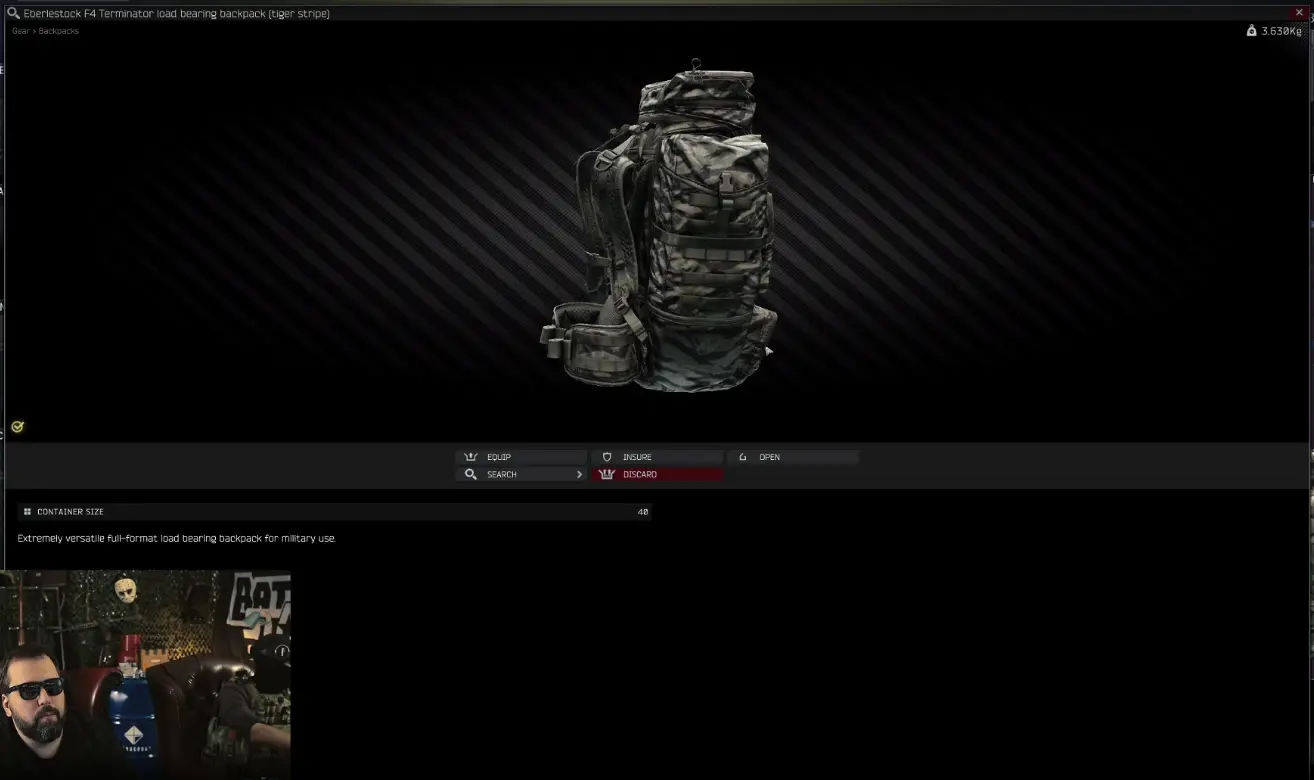The height and width of the screenshot is (780, 1314).
Task: Click the crown icon beside Equip
Action: [471, 457]
